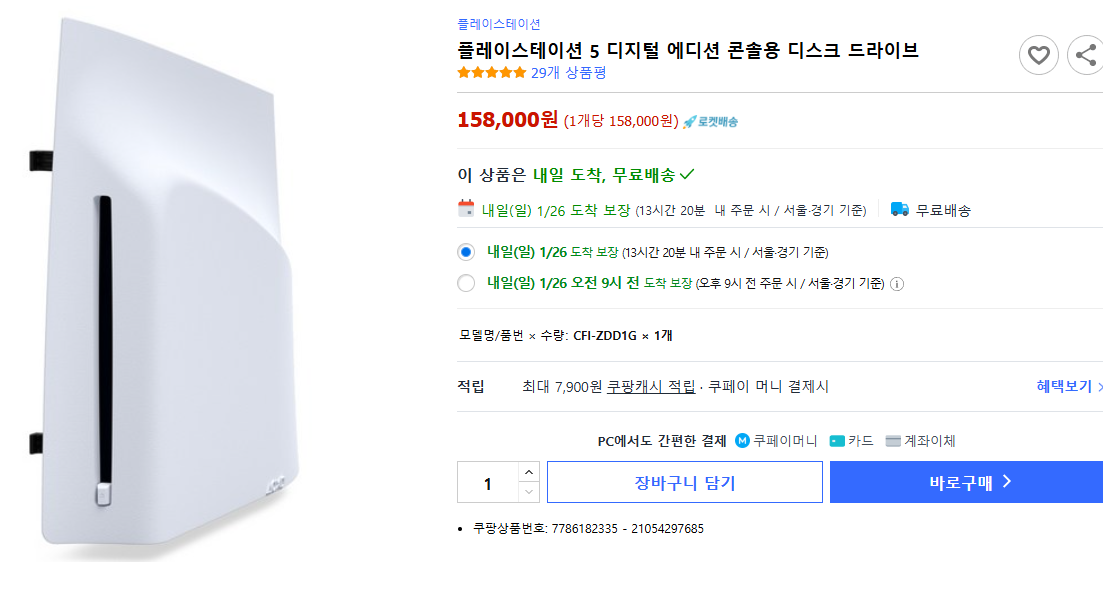This screenshot has height=592, width=1103.
Task: Click the orange star rating icons
Action: [491, 72]
